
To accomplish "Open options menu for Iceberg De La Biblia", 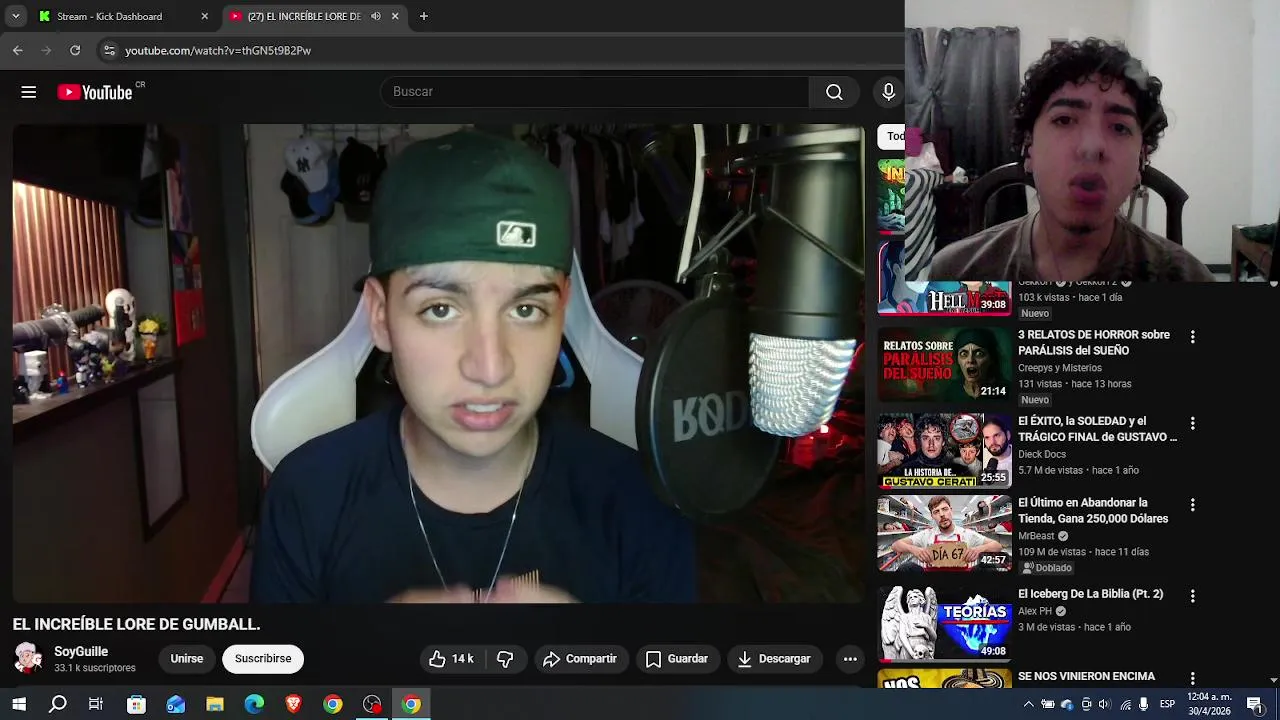I will (x=1192, y=596).
